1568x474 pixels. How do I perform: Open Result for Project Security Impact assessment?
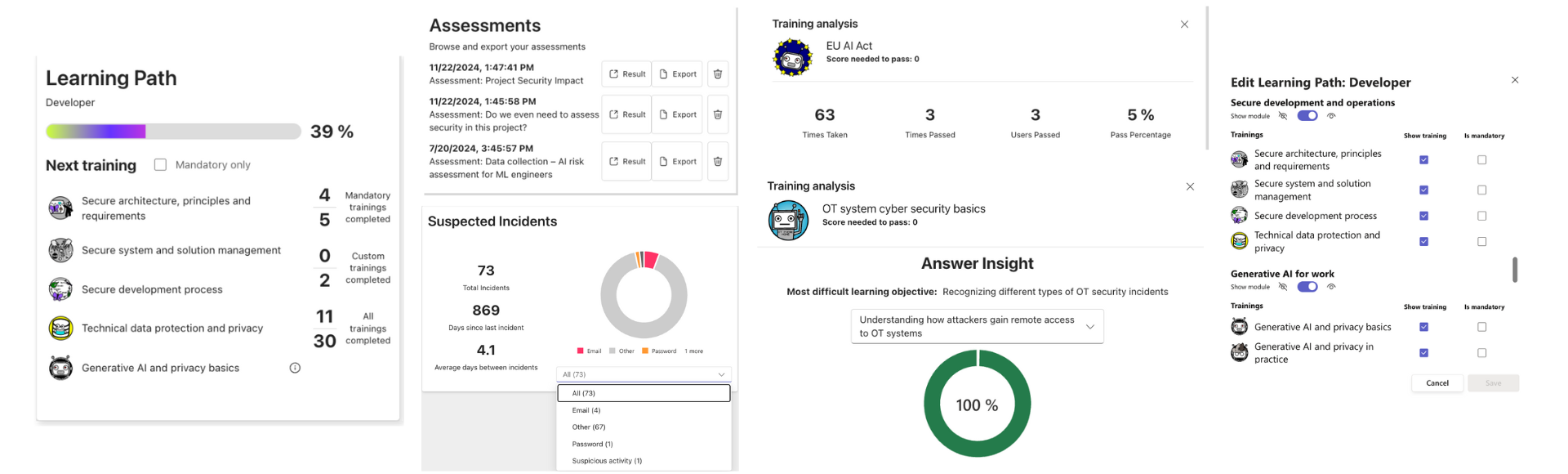[626, 74]
